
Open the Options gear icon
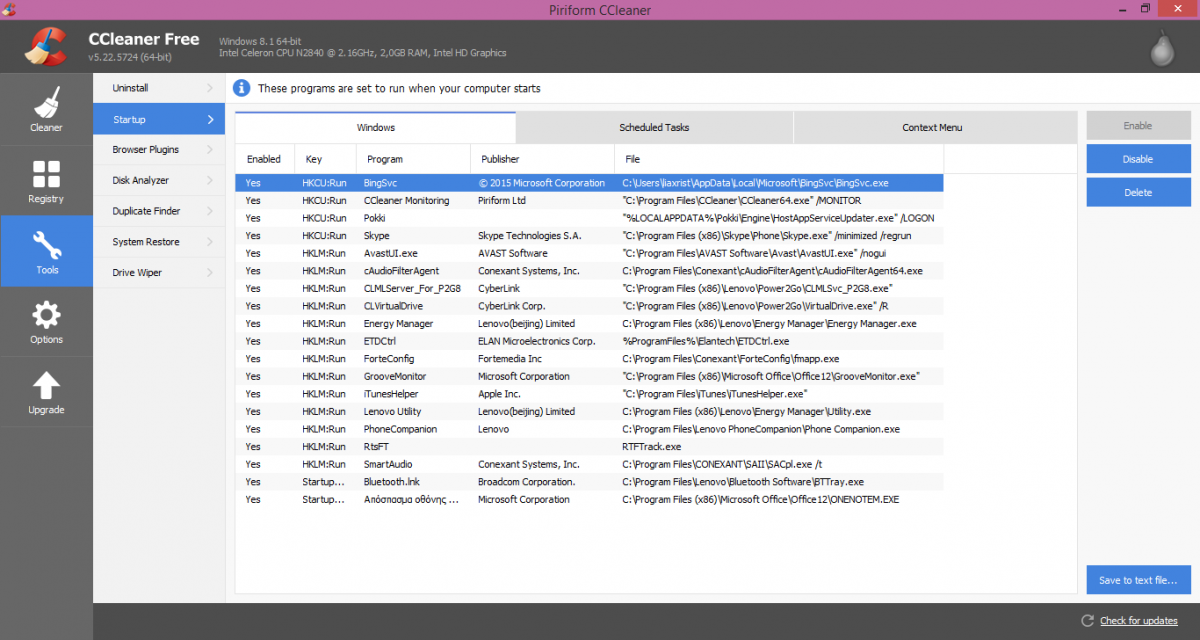[46, 323]
